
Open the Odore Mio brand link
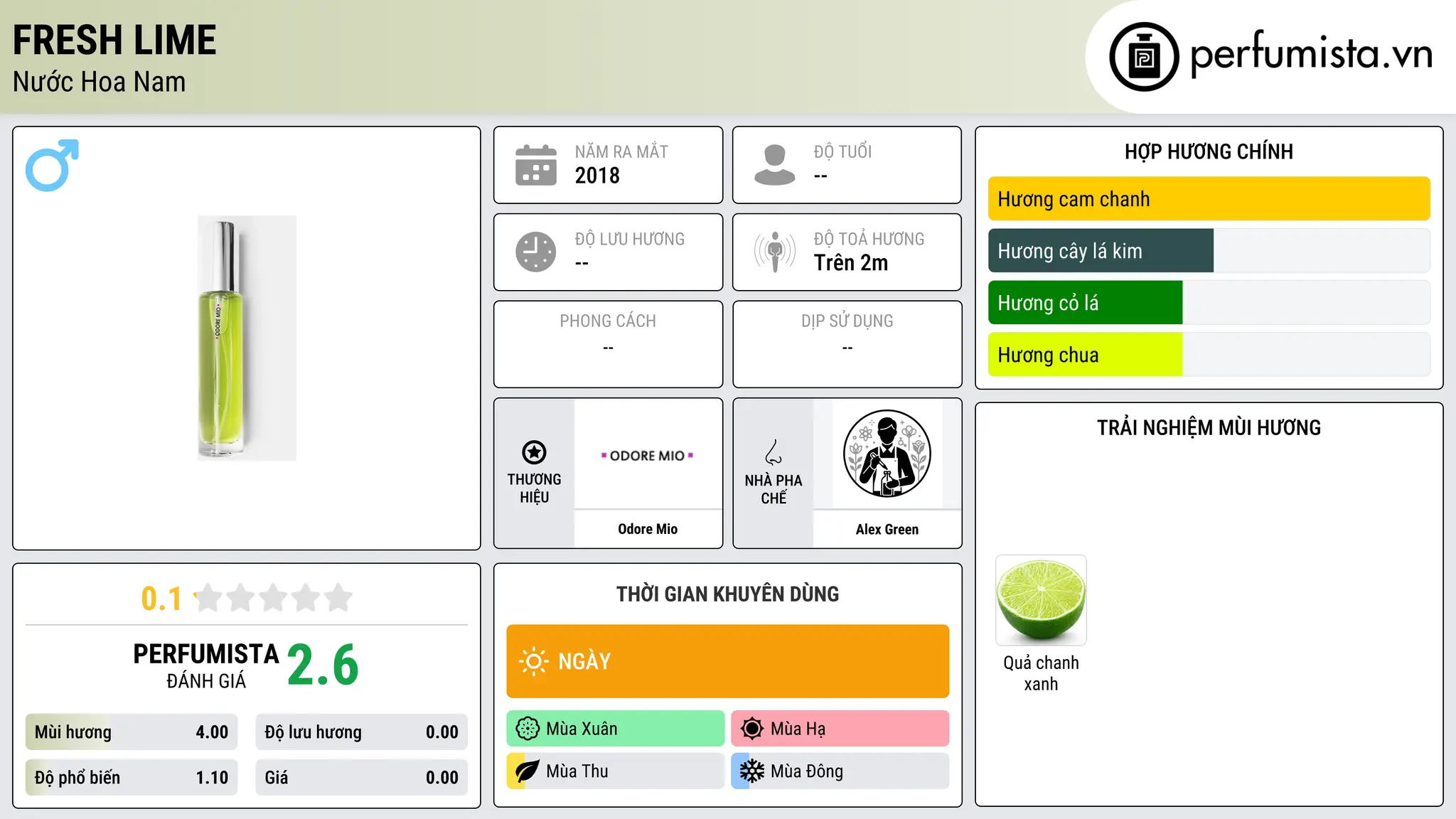(x=648, y=529)
